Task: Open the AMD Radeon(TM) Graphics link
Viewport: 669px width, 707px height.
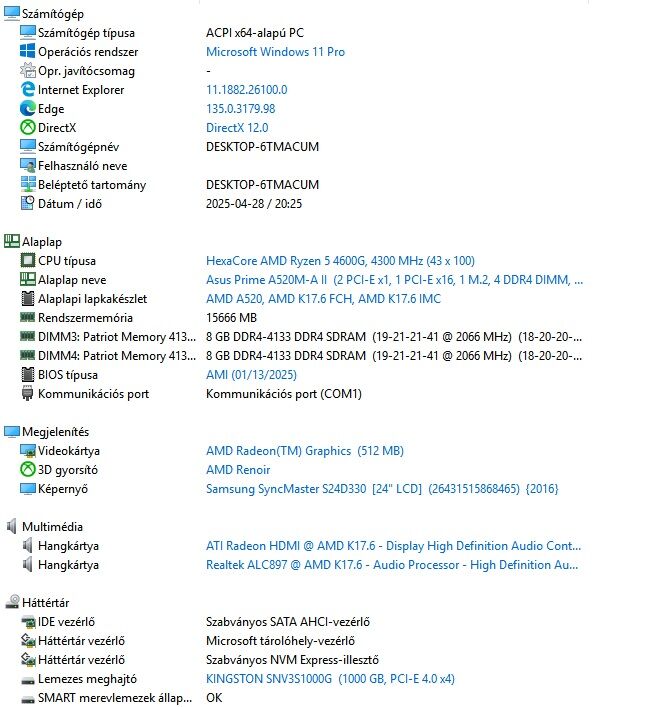Action: [x=305, y=450]
